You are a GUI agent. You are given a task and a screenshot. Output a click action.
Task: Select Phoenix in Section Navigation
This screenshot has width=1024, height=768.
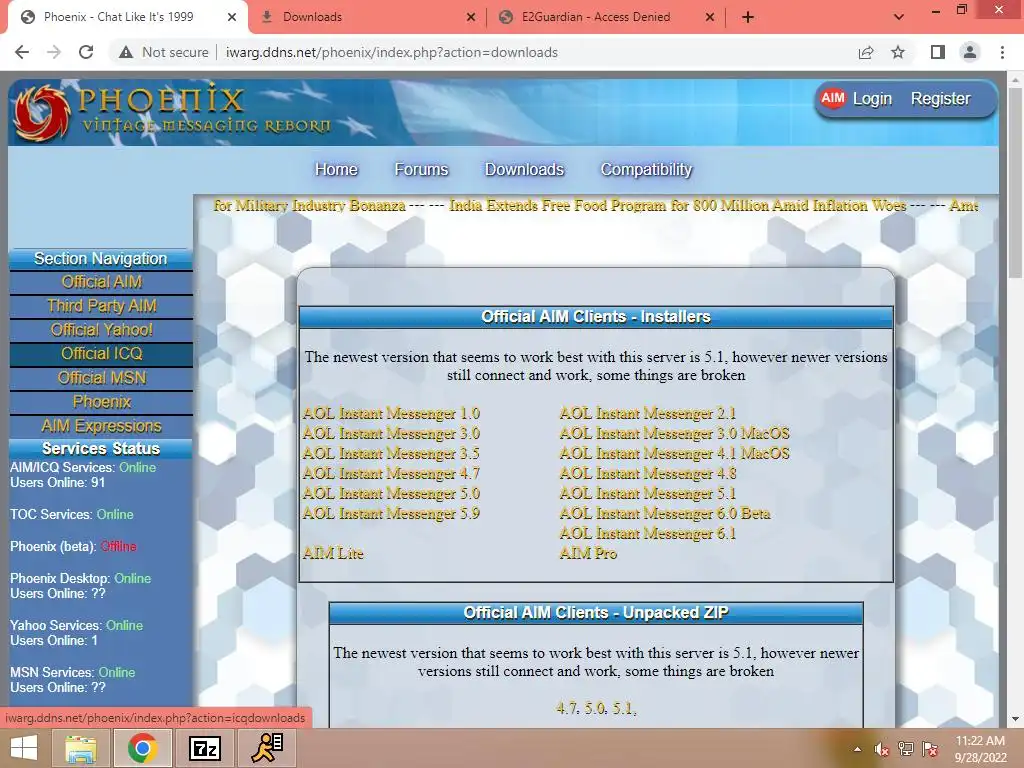(x=101, y=402)
